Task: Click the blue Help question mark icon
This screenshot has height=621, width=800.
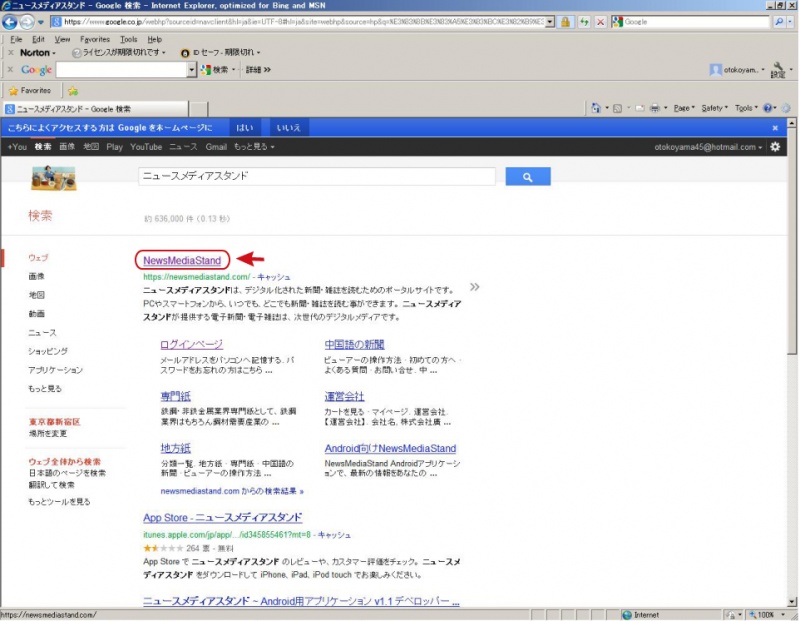Action: click(x=768, y=108)
